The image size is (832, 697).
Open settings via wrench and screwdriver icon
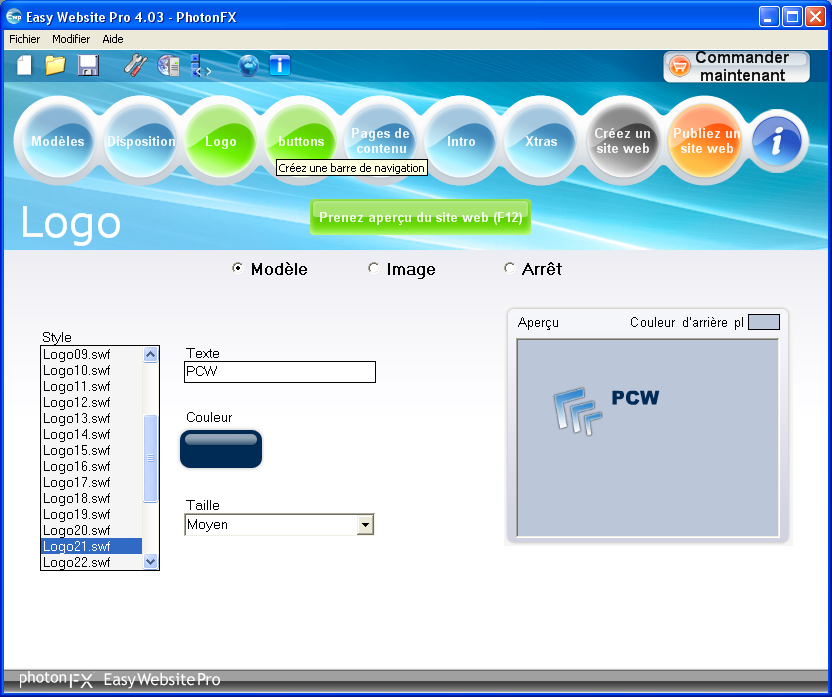pyautogui.click(x=135, y=65)
